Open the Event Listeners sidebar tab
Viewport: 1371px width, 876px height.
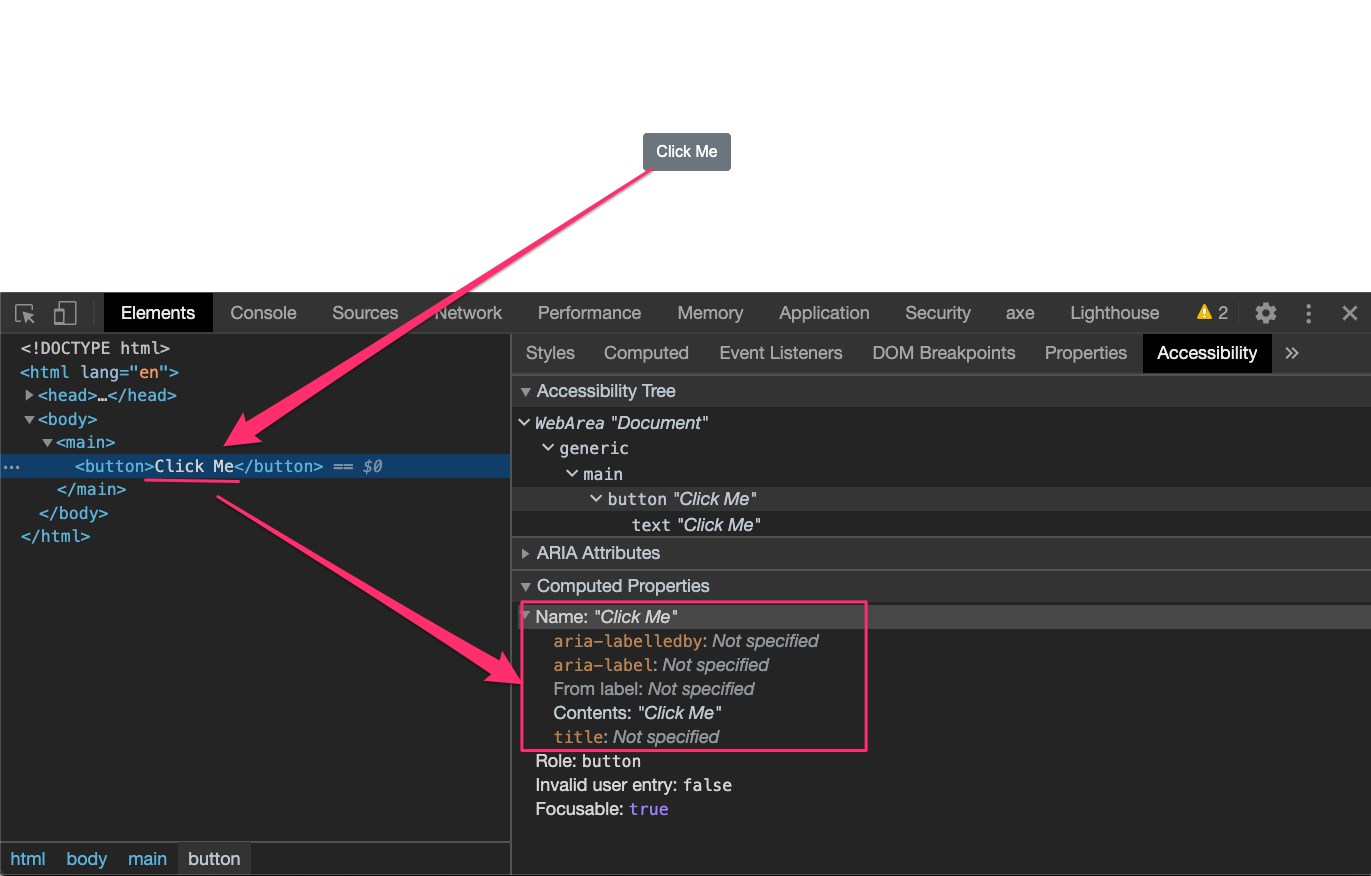click(x=781, y=353)
